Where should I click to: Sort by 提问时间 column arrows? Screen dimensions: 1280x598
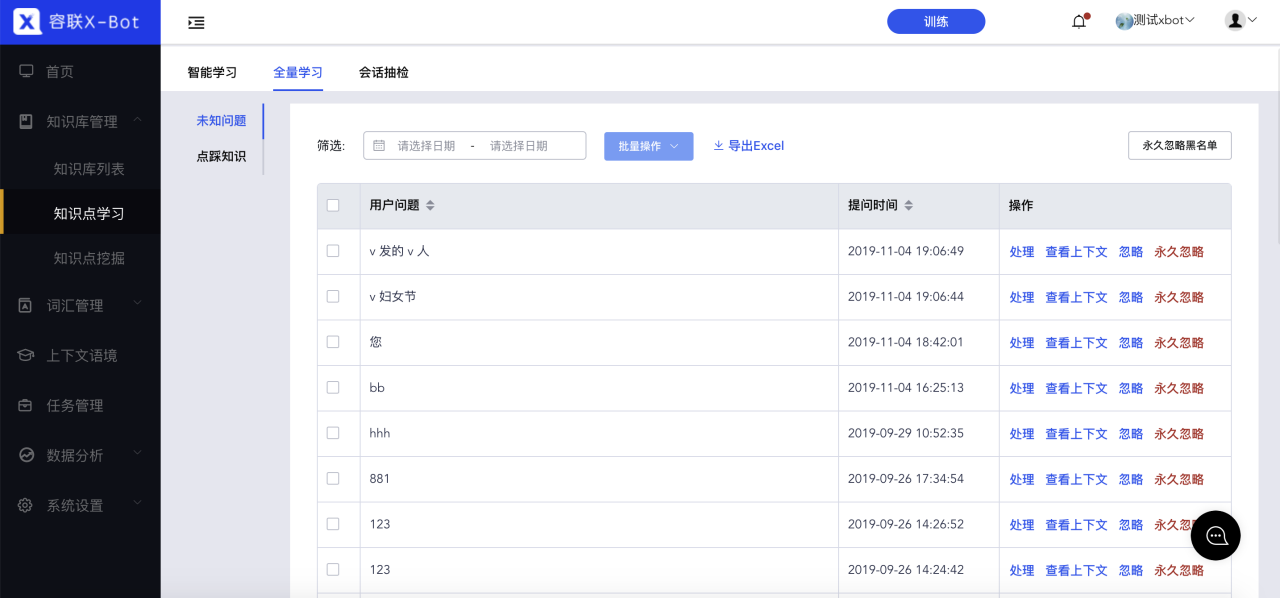point(908,205)
